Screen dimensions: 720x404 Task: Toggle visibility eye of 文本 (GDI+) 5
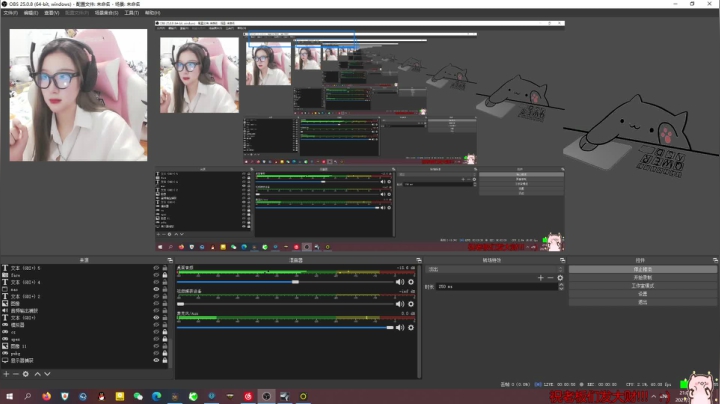point(156,268)
